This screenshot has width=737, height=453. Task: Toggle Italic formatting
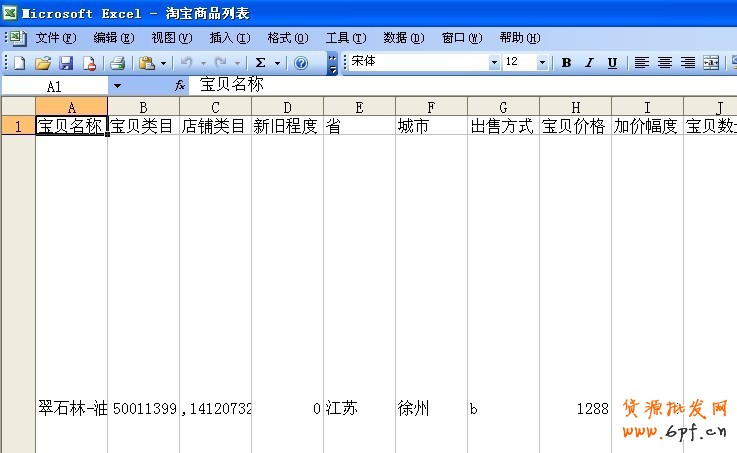click(x=589, y=63)
